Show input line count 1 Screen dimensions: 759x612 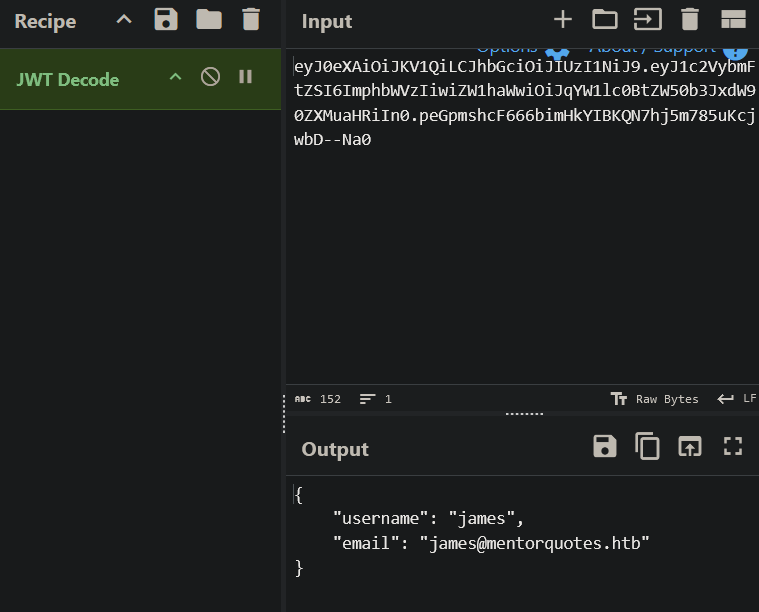pyautogui.click(x=376, y=399)
